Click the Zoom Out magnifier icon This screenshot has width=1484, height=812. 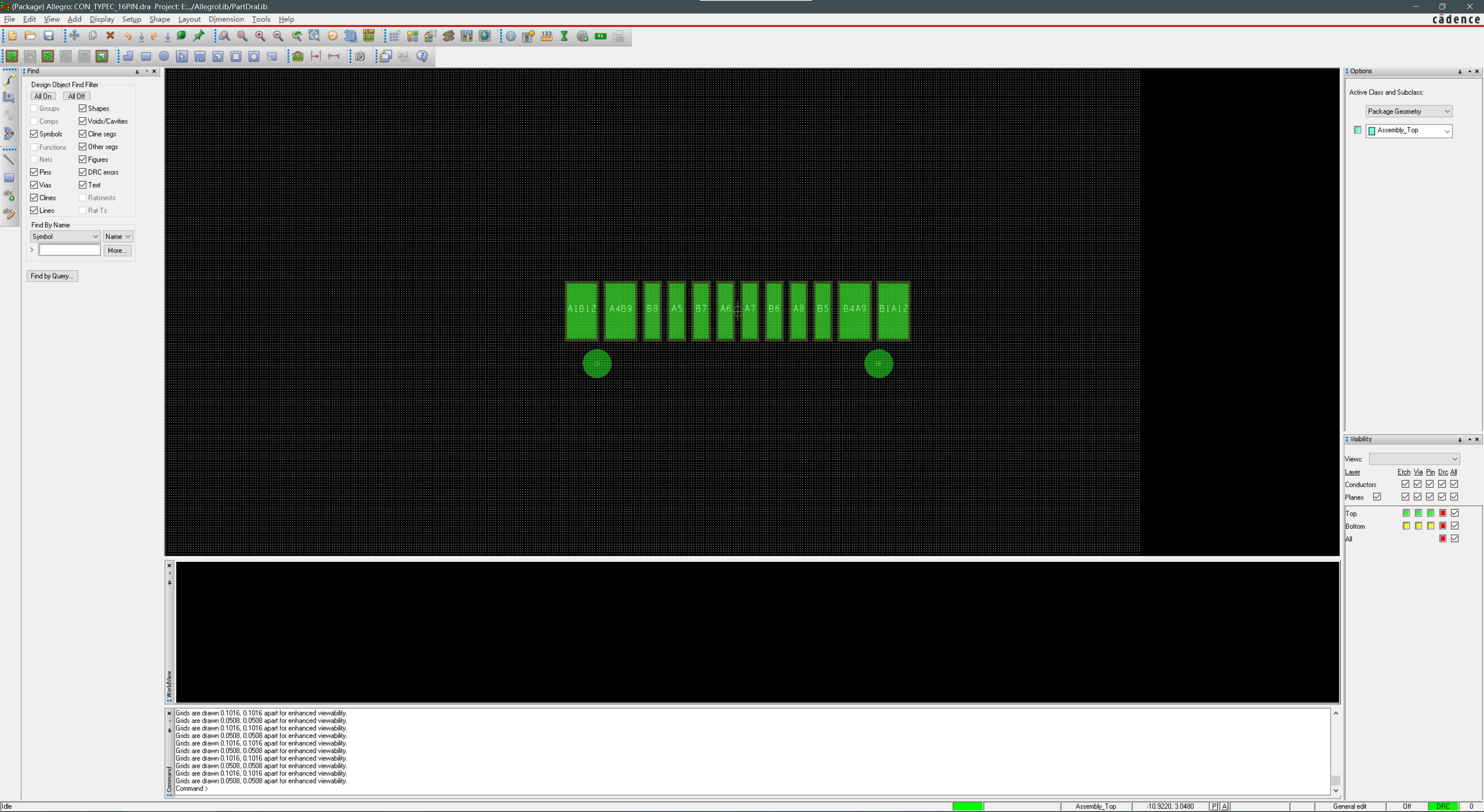coord(278,36)
